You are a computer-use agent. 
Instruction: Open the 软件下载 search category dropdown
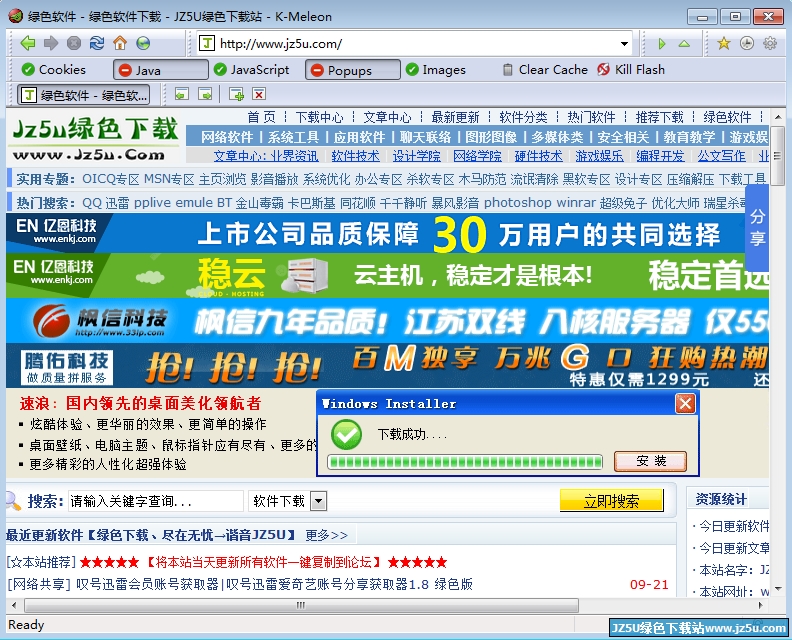318,501
